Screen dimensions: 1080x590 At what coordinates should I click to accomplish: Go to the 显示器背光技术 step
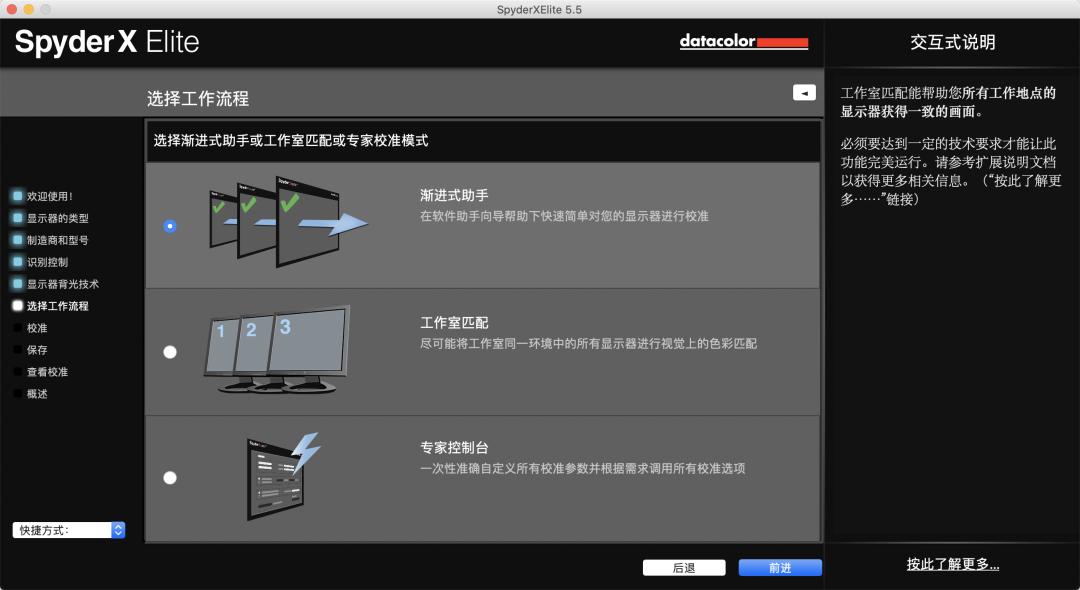(x=63, y=284)
